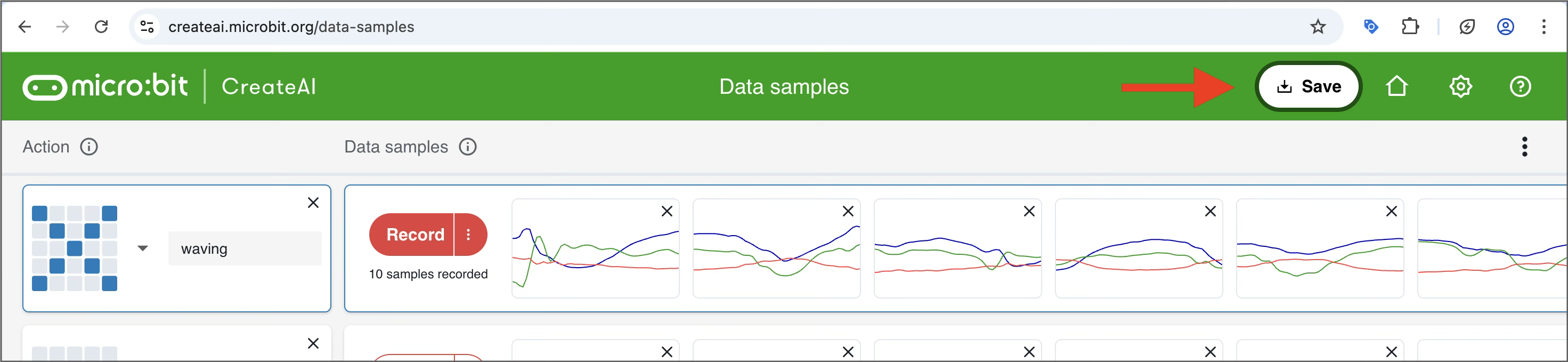This screenshot has width=1568, height=362.
Task: Open the three-dot menu above the samples
Action: [1525, 146]
